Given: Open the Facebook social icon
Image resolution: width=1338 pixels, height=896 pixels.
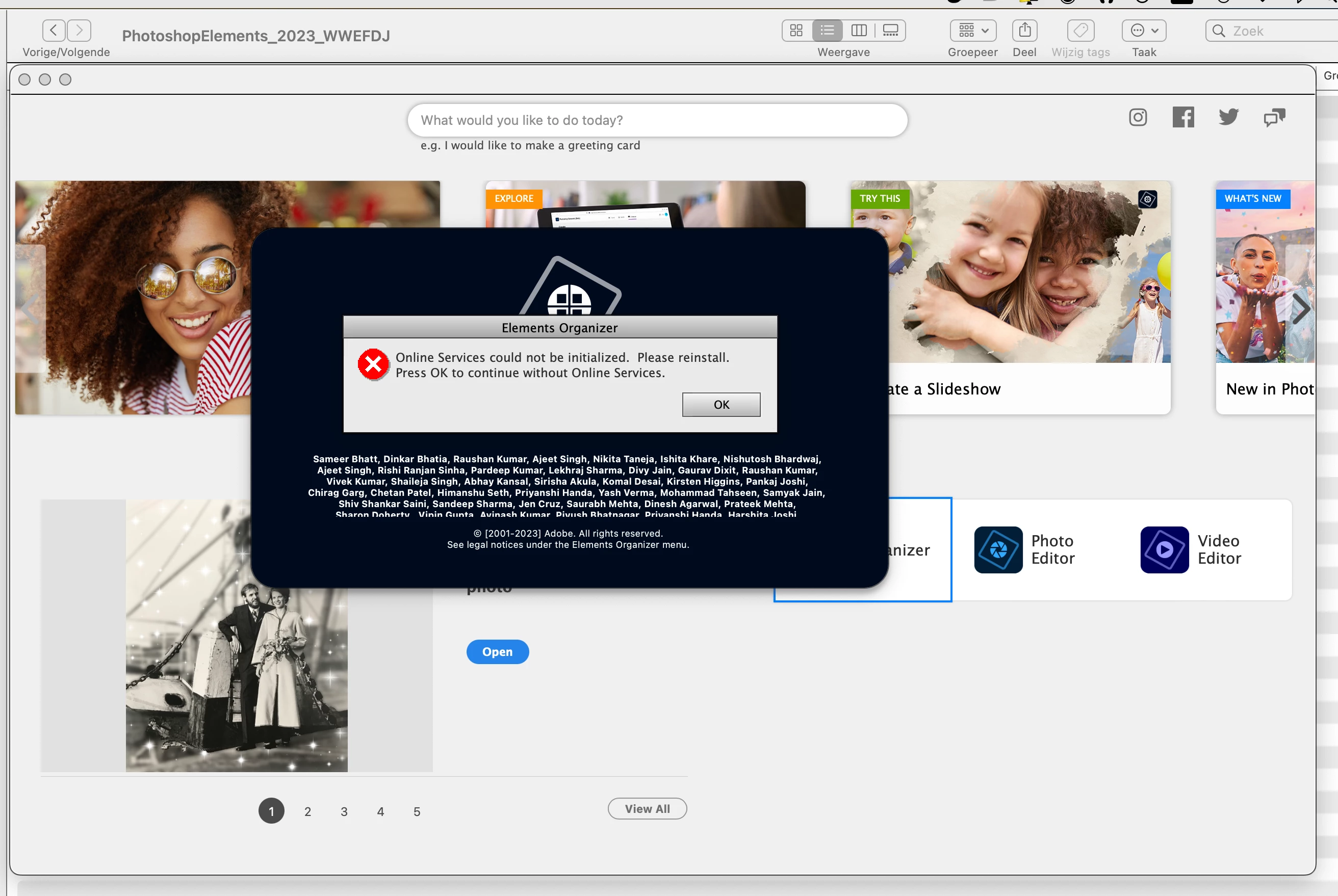Looking at the screenshot, I should pos(1182,117).
